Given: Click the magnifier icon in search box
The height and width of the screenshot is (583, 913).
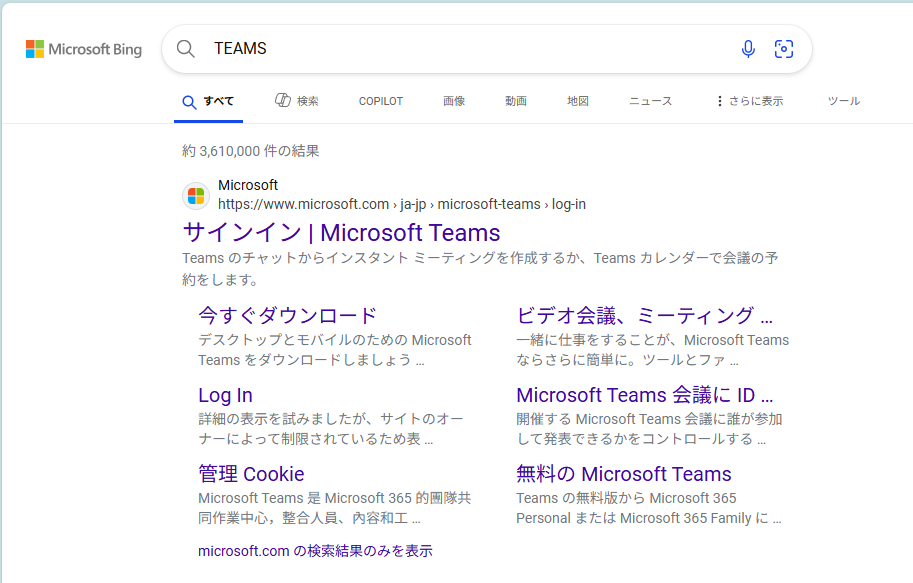Looking at the screenshot, I should [x=186, y=49].
